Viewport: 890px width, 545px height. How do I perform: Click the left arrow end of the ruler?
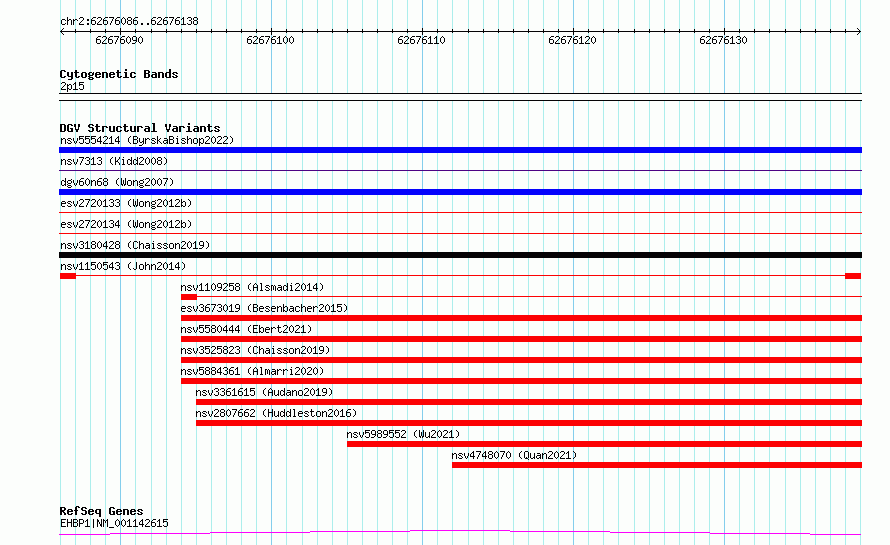[62, 32]
